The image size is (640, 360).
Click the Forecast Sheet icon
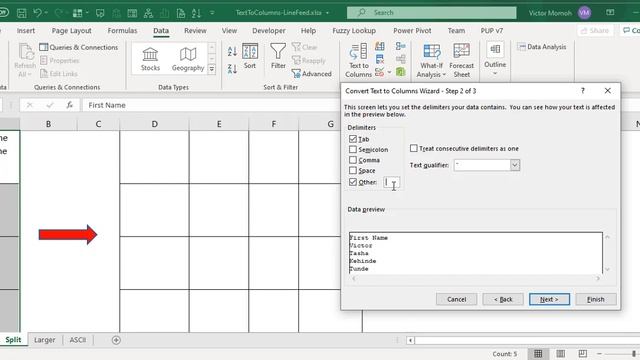click(461, 60)
